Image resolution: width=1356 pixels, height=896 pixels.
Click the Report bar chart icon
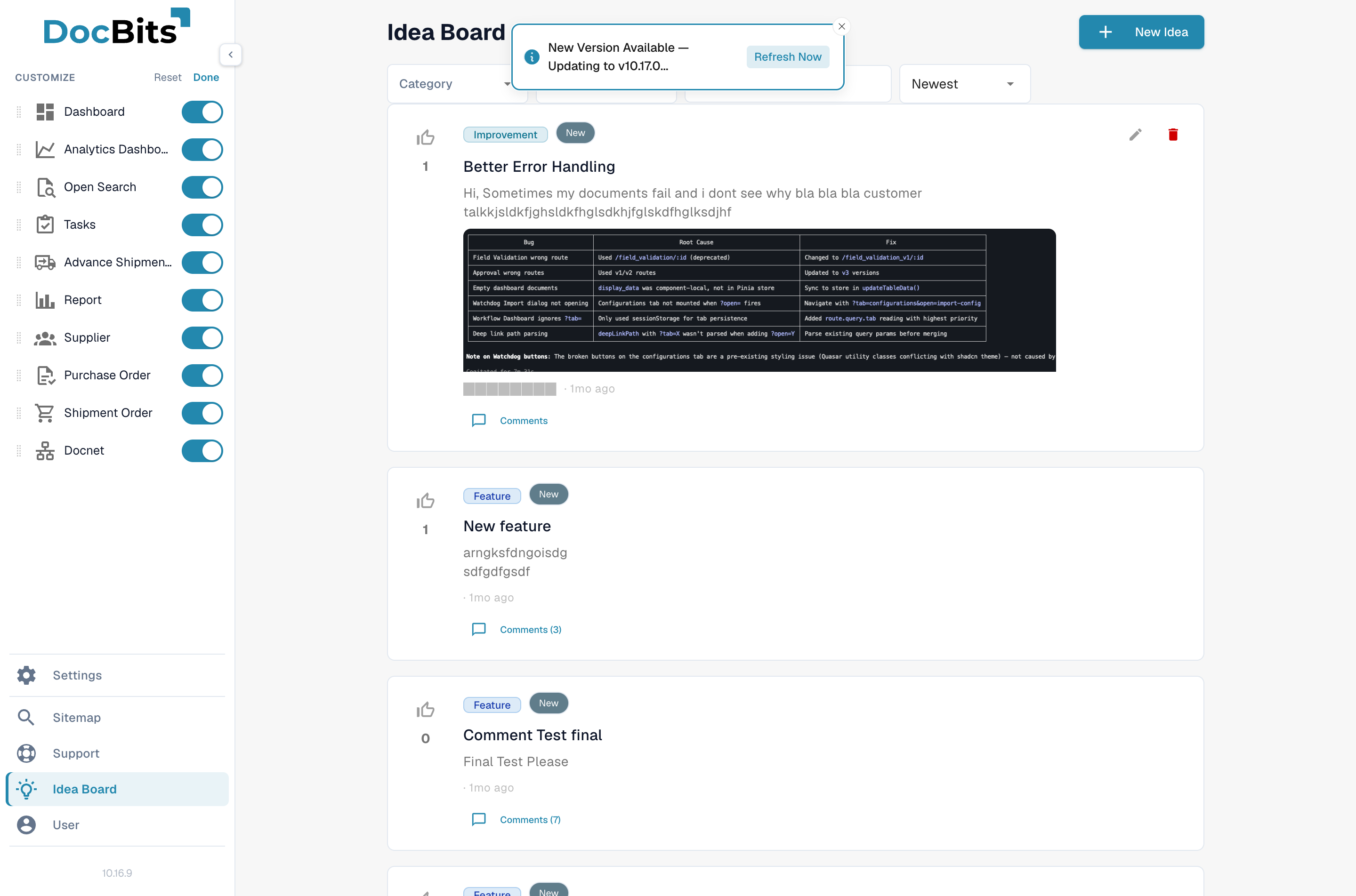(45, 300)
